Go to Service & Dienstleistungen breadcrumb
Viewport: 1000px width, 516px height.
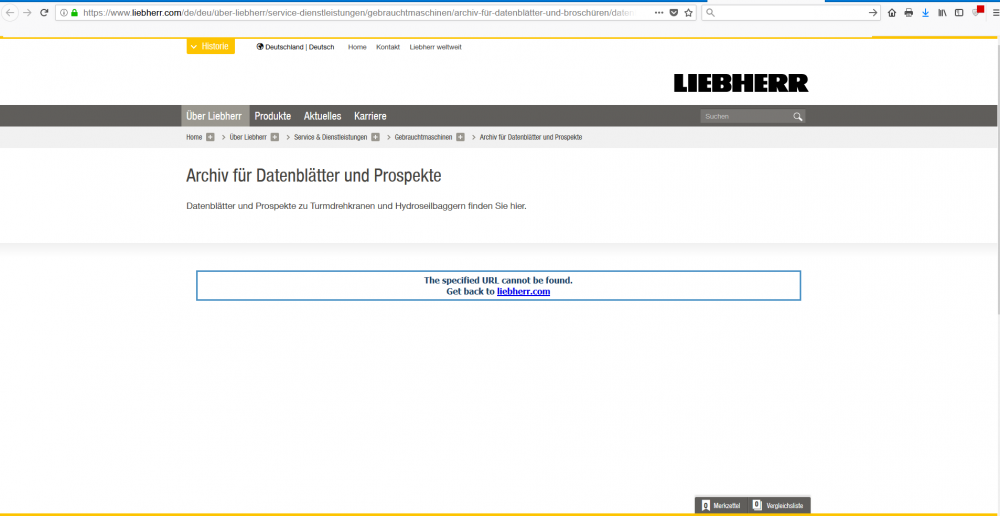(x=330, y=137)
